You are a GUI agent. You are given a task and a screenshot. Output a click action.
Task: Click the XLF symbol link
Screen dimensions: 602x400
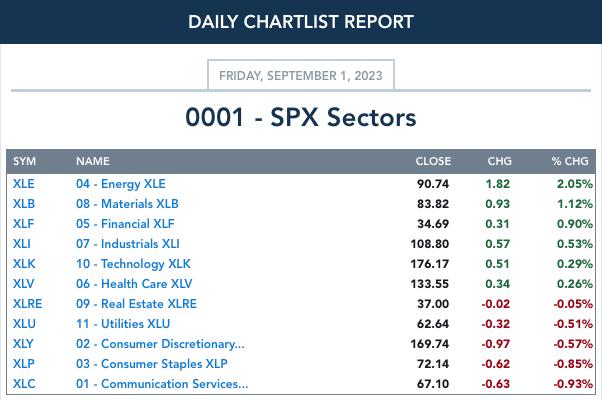tap(23, 224)
